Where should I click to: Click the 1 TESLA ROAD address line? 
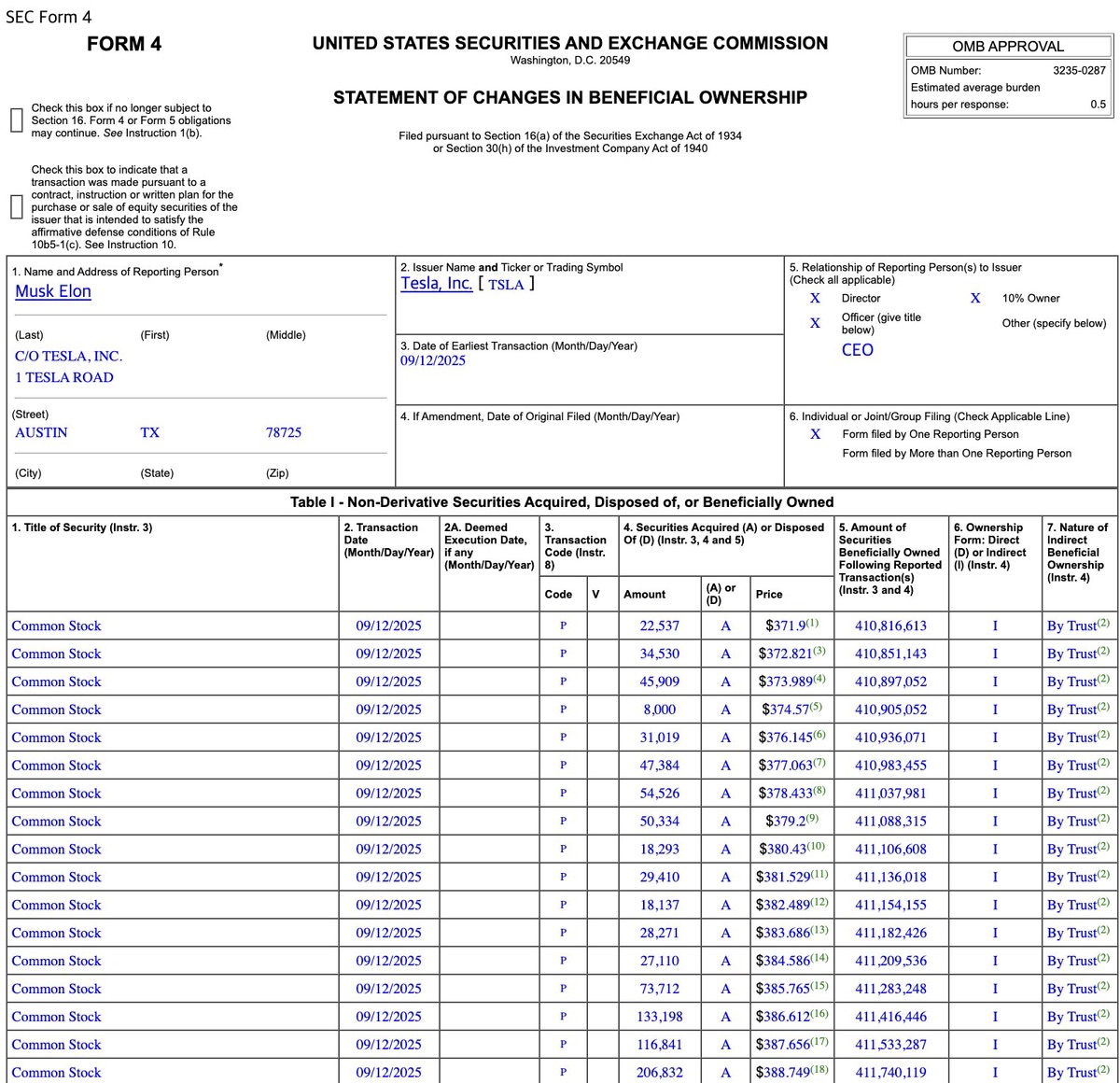[64, 378]
